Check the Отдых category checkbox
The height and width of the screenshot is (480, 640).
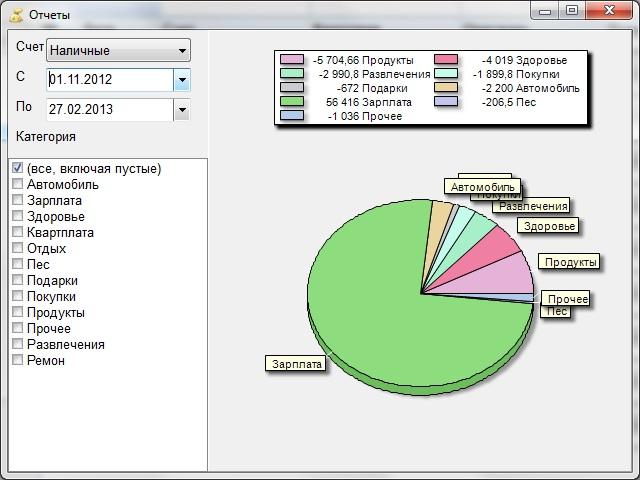point(17,247)
